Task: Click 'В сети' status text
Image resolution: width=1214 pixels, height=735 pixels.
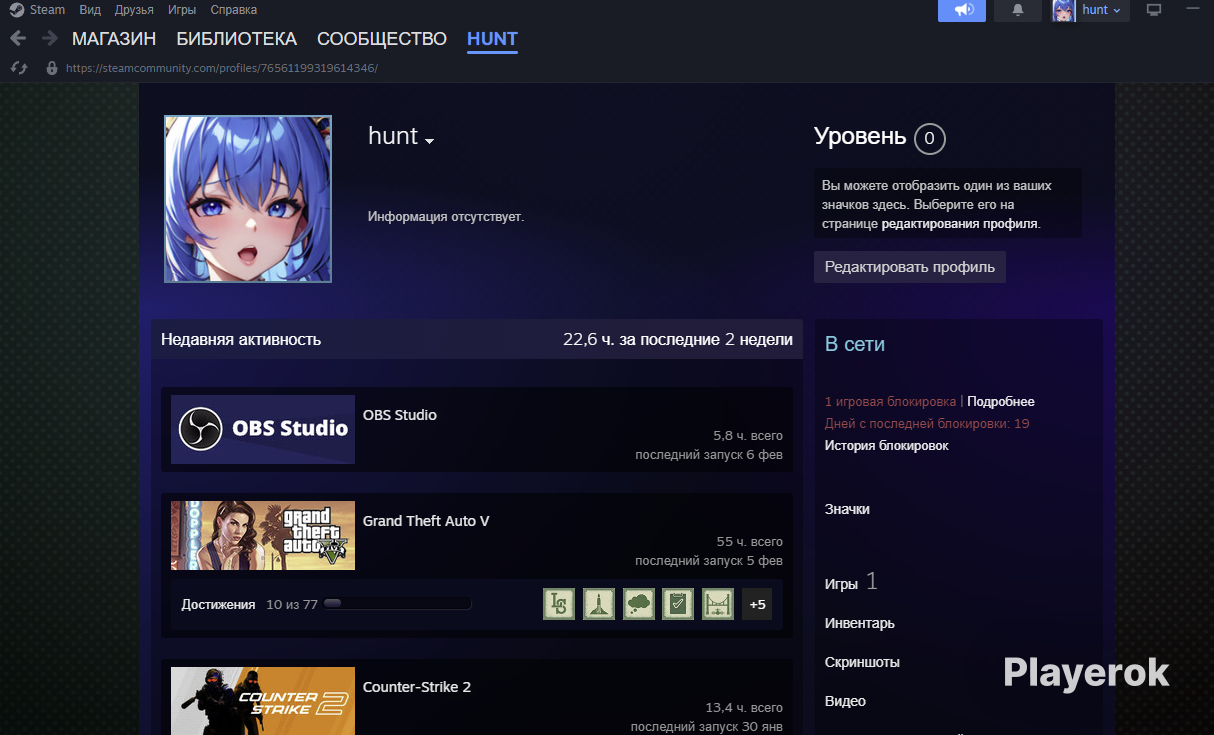Action: point(855,344)
